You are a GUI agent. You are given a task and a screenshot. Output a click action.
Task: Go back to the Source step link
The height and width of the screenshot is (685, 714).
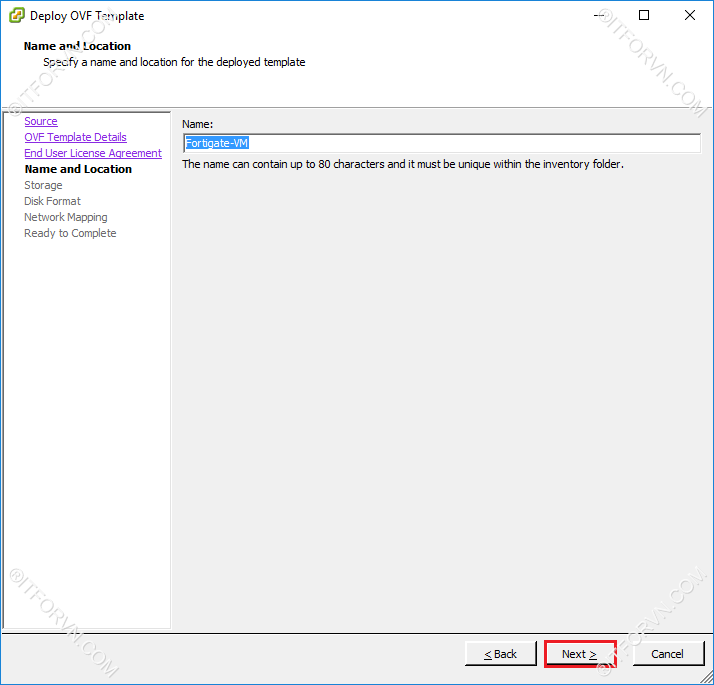pyautogui.click(x=41, y=121)
